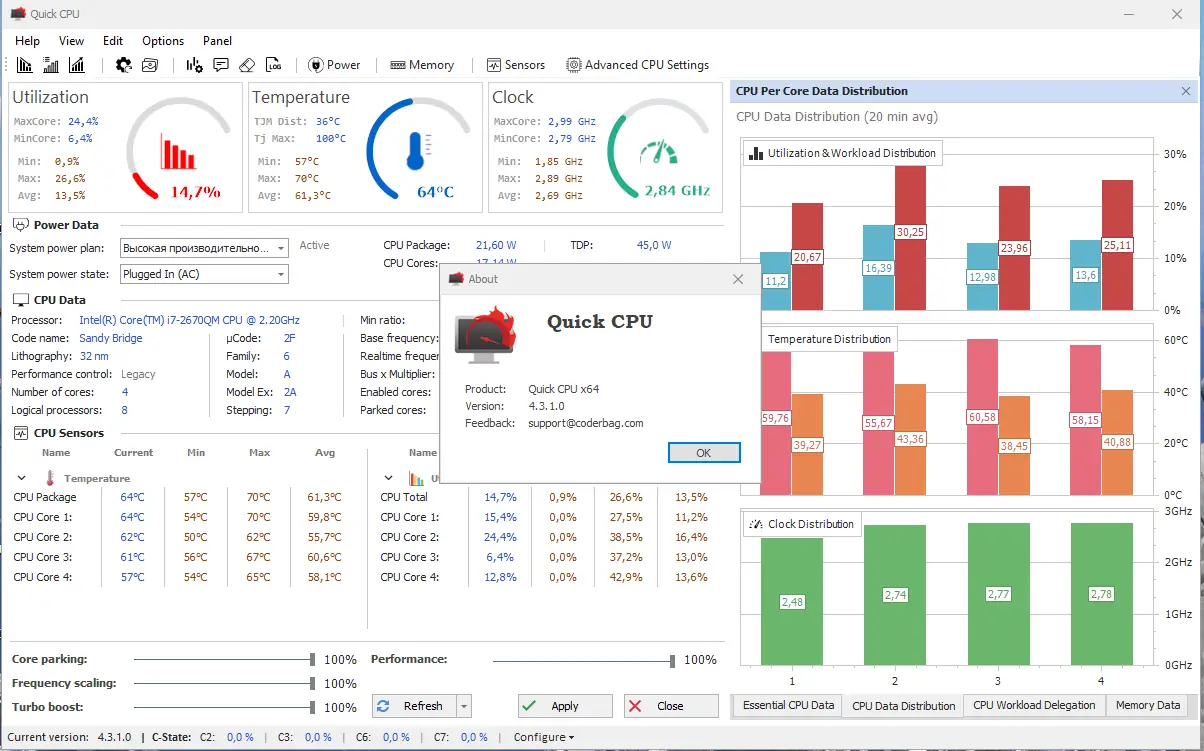Click the C7 state 0,0 % value
The image size is (1204, 751).
474,737
